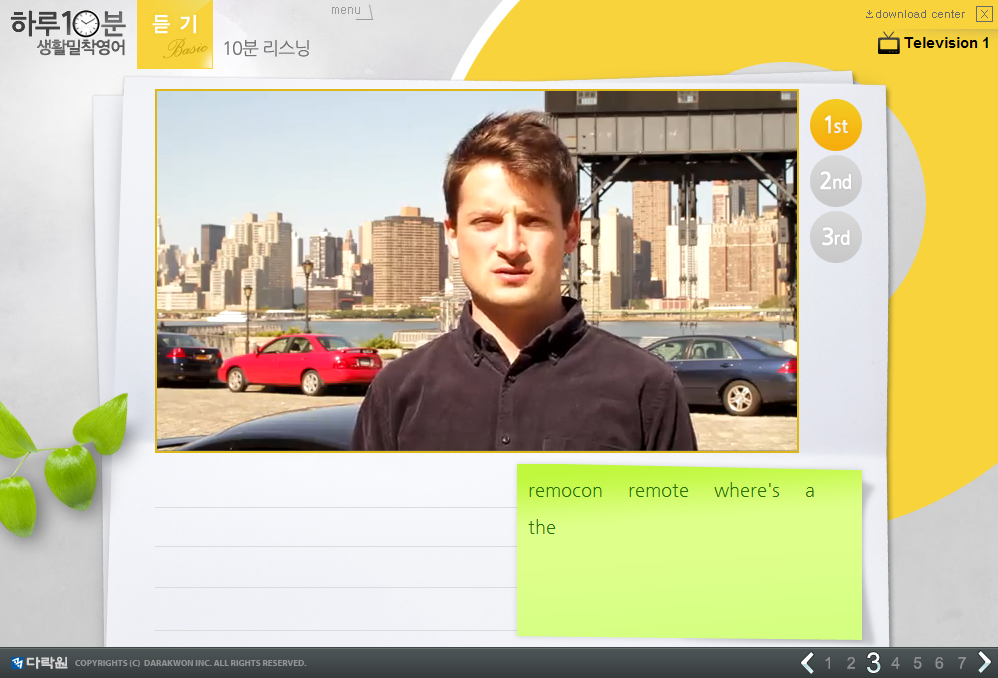Close the lesson with the X icon
The width and height of the screenshot is (998, 678).
[984, 14]
